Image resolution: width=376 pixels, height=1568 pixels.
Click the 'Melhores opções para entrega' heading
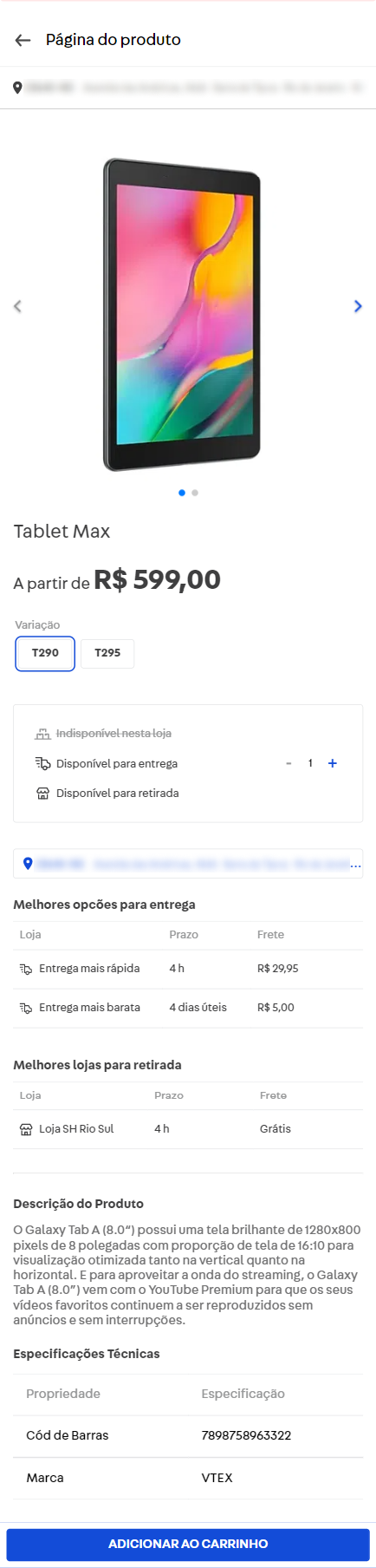pyautogui.click(x=104, y=905)
